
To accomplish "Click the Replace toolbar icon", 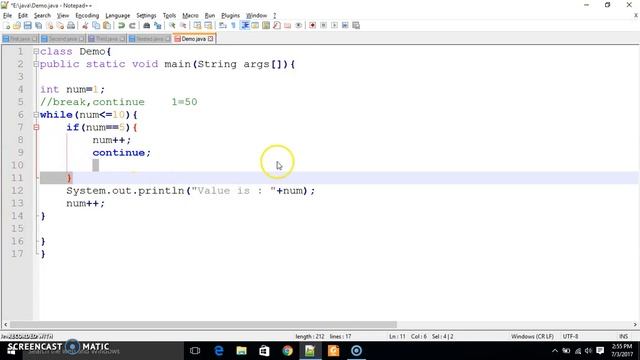I will 158,25.
